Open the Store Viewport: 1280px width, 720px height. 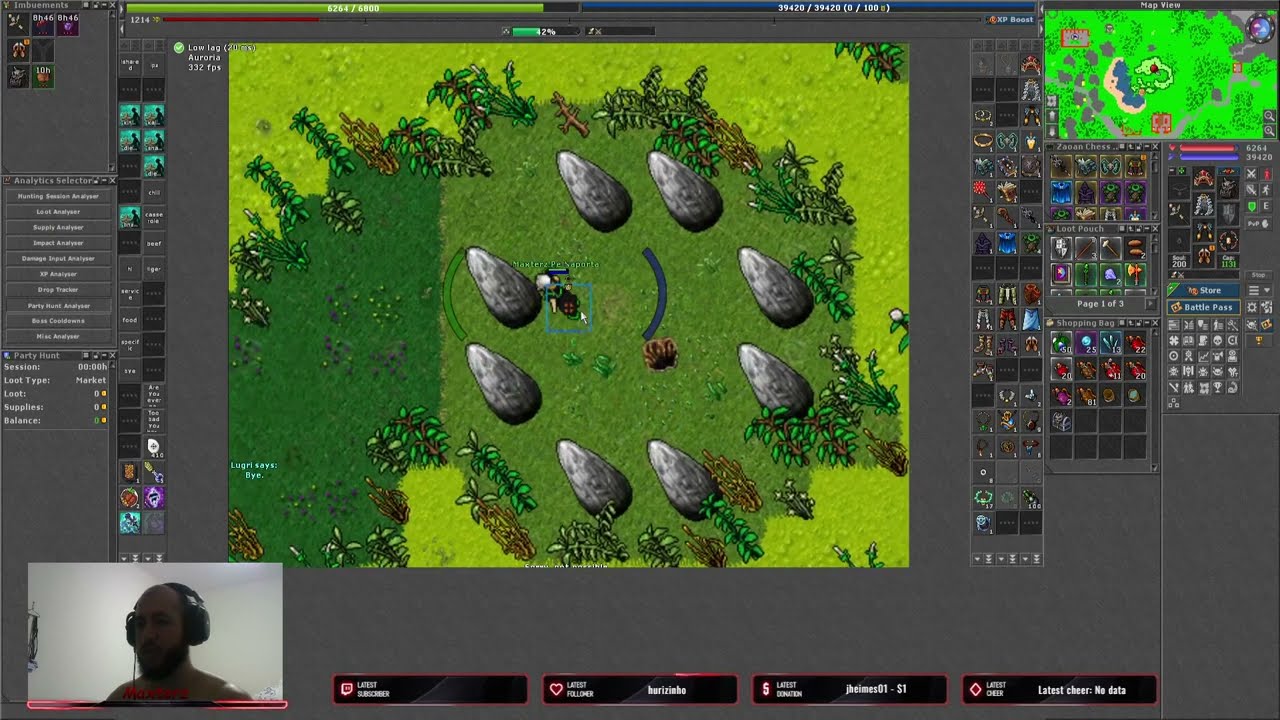click(1204, 290)
